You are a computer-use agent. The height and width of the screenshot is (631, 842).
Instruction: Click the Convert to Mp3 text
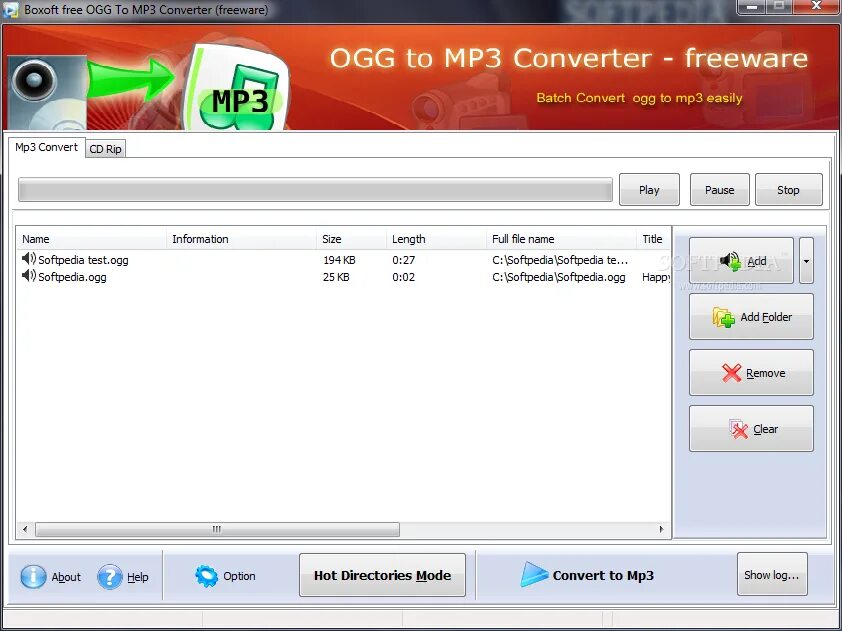[603, 575]
